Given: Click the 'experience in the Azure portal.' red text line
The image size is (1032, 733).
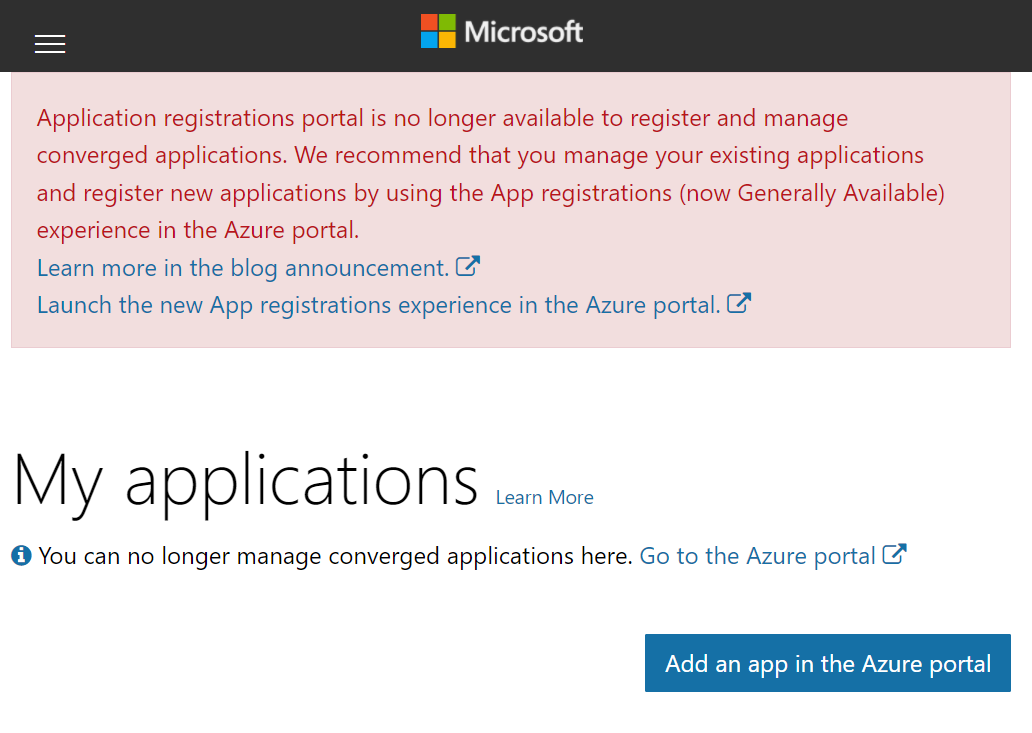Looking at the screenshot, I should click(197, 230).
